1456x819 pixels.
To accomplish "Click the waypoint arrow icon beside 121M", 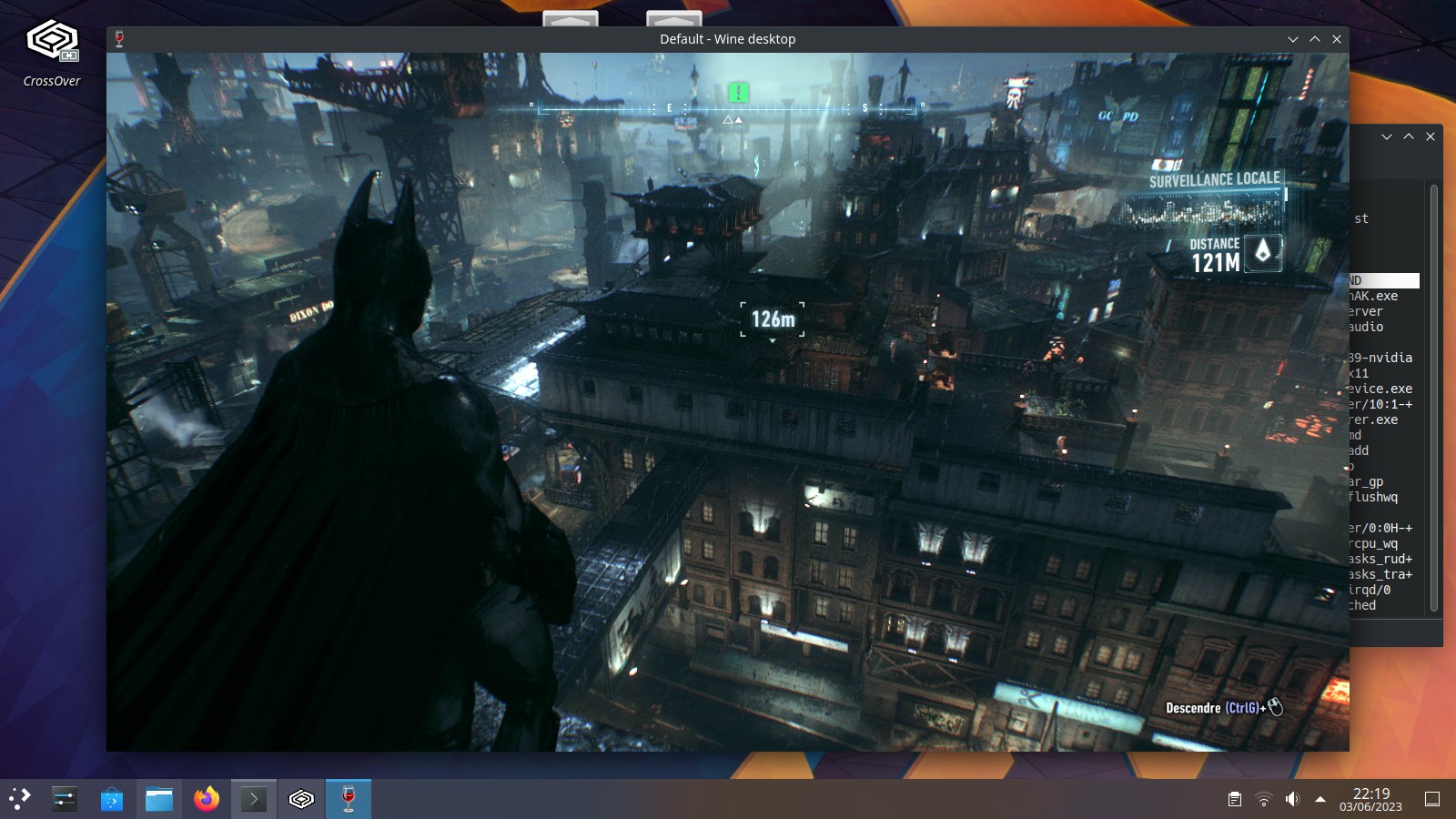I will pos(1263,251).
